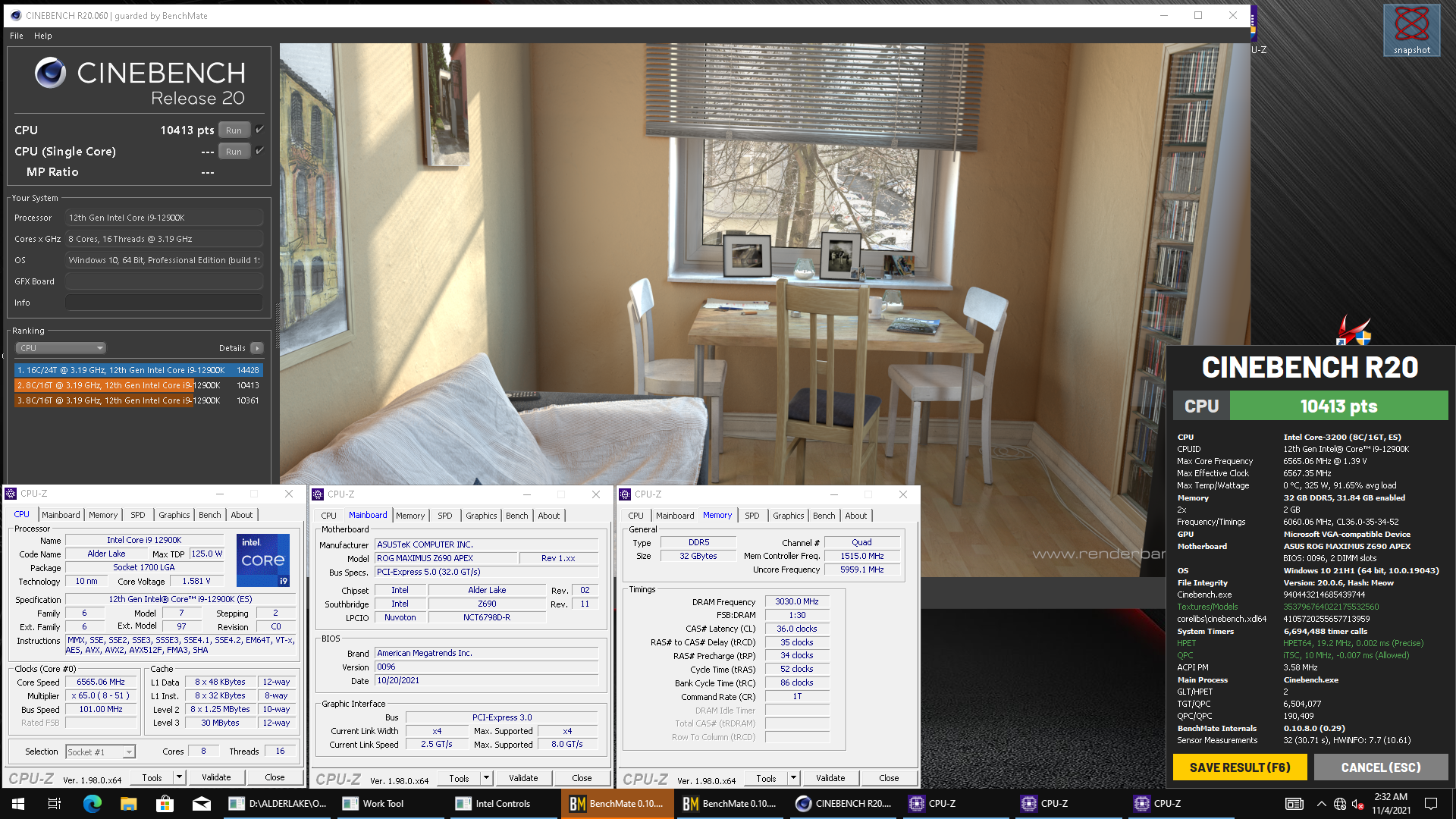Screen dimensions: 1456x819
Task: Switch to the Work Tool taskbar window
Action: pos(391,803)
